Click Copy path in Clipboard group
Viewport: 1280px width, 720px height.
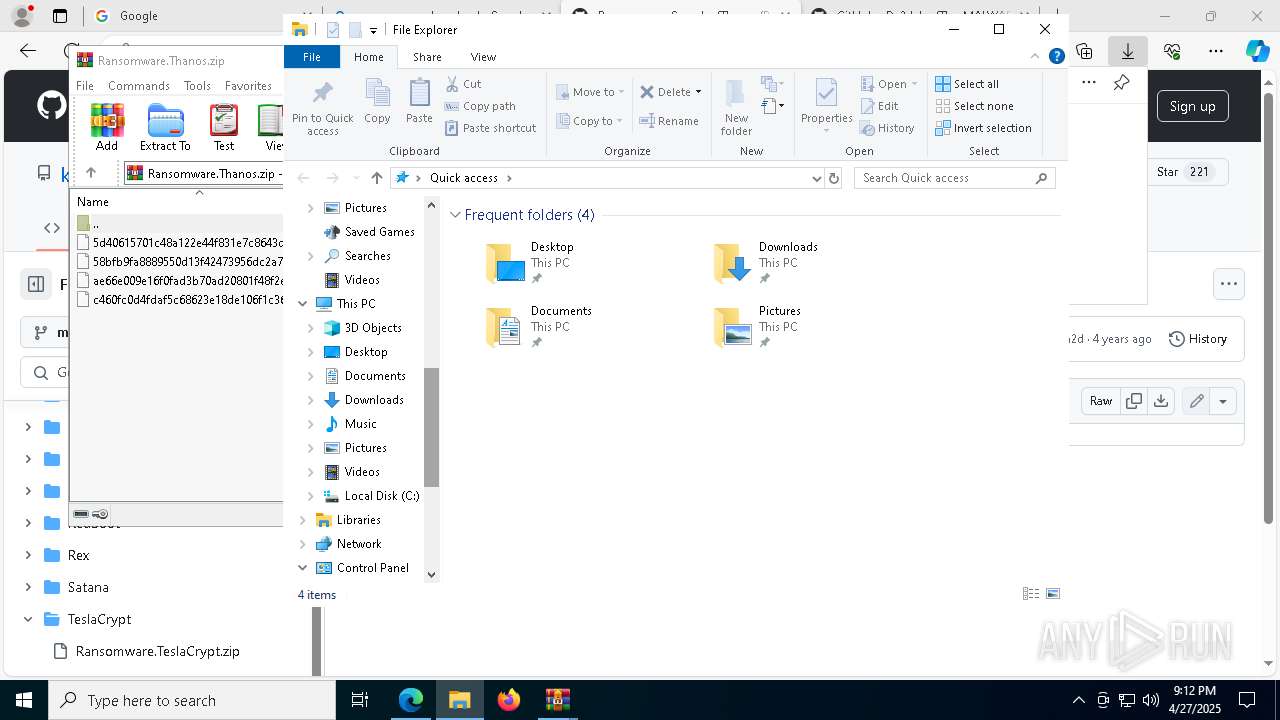tap(480, 106)
